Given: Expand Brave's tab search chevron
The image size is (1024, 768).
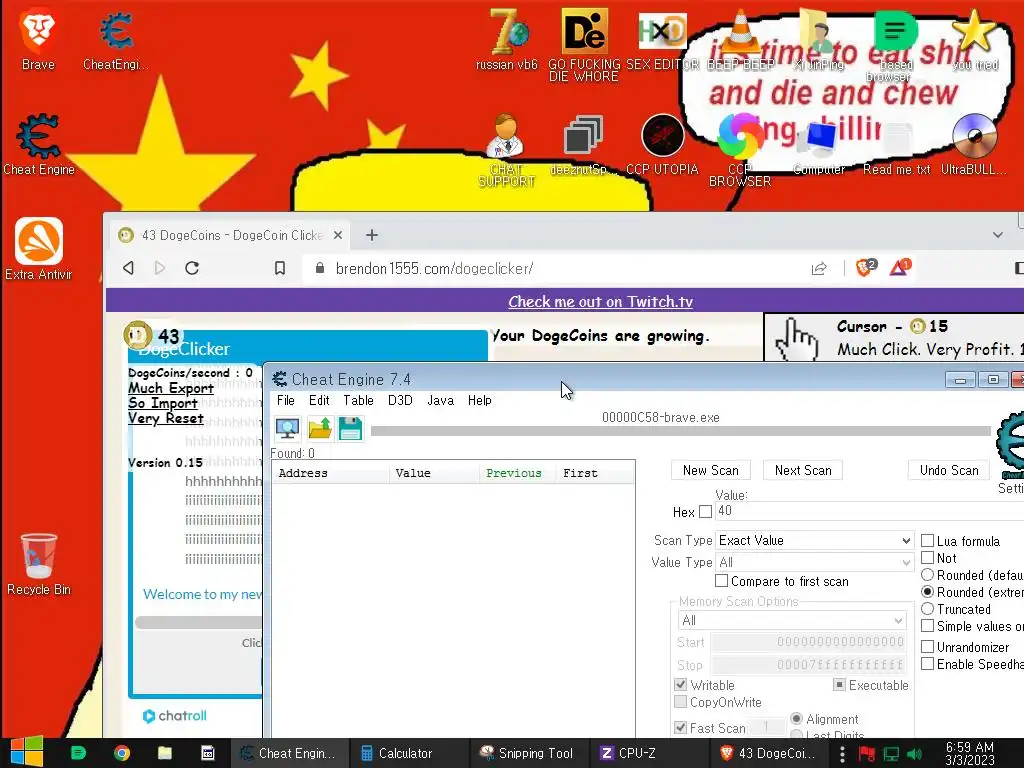Looking at the screenshot, I should click(998, 234).
